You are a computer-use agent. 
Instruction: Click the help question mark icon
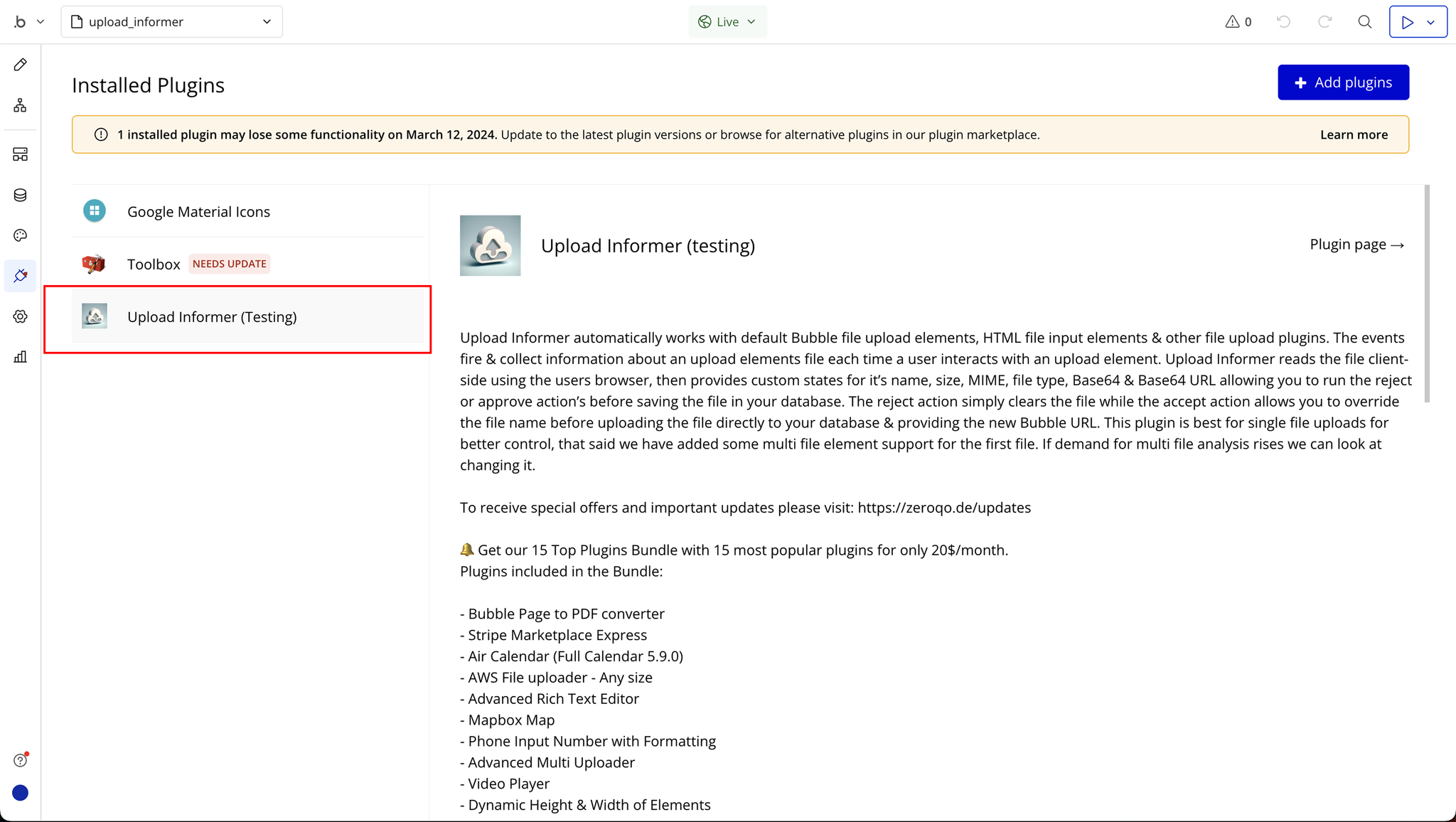(20, 760)
